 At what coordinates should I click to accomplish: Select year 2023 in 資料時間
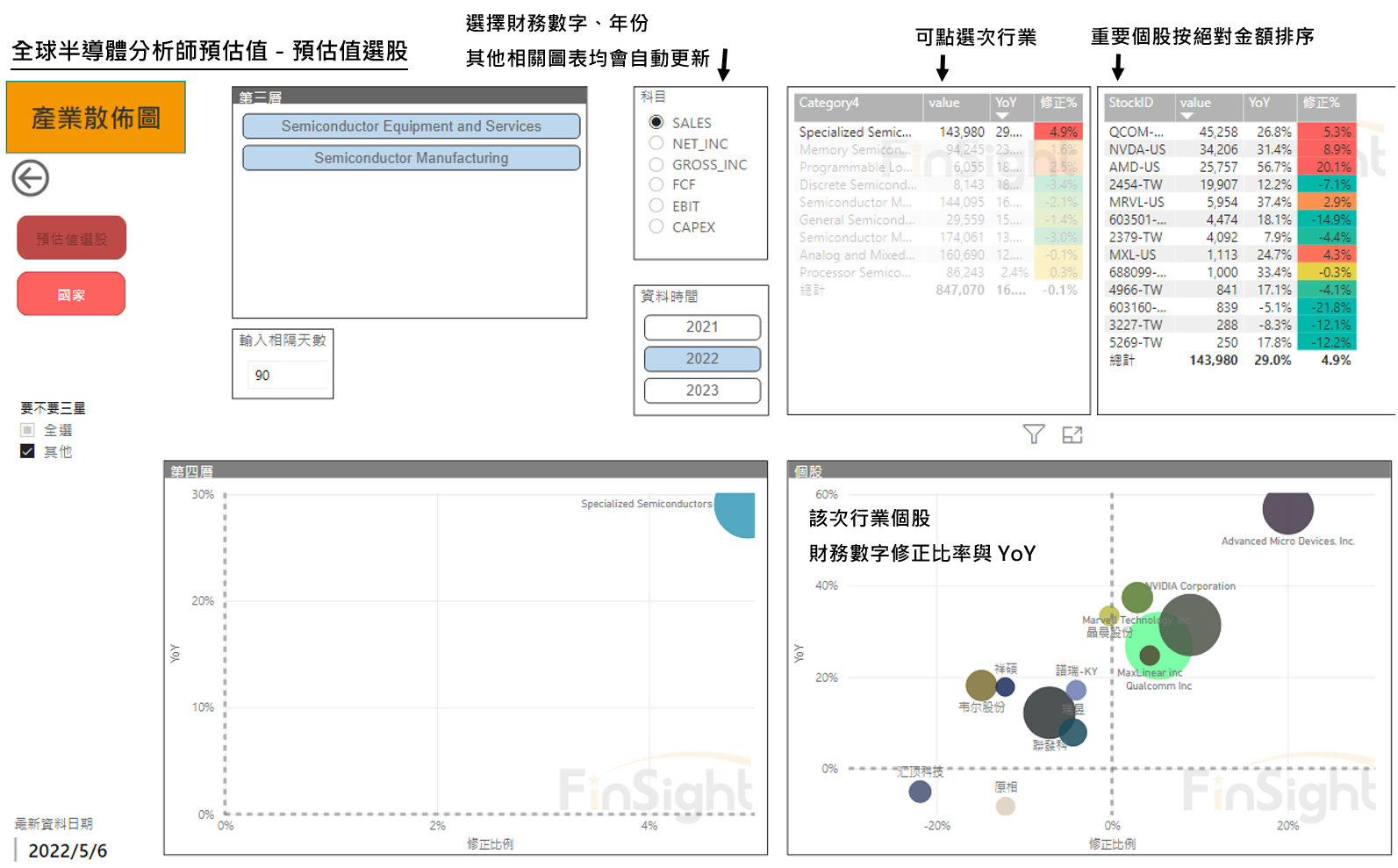pos(701,391)
